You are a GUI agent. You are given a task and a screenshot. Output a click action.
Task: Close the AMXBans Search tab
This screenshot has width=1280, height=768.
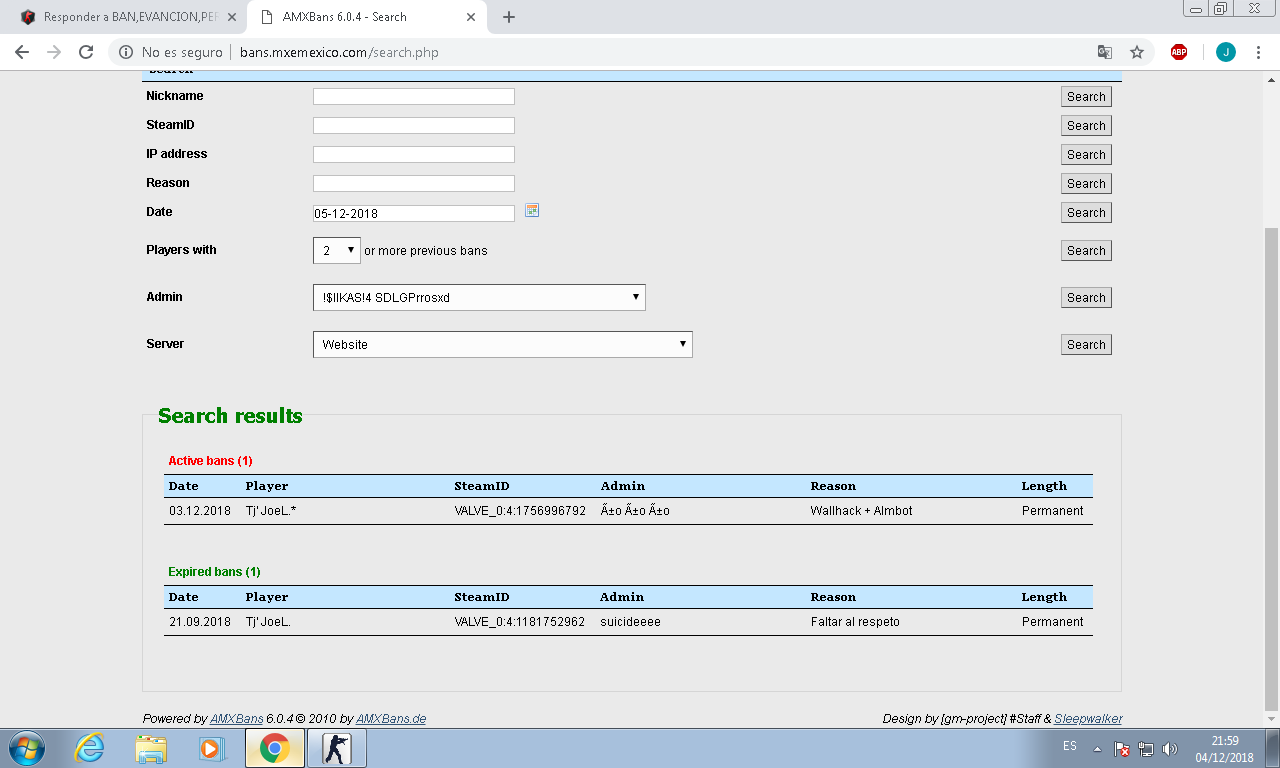coord(470,17)
